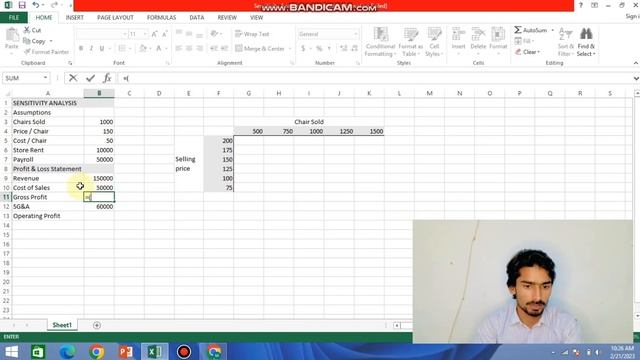
Task: Click the Undo arrow icon
Action: (x=36, y=5)
